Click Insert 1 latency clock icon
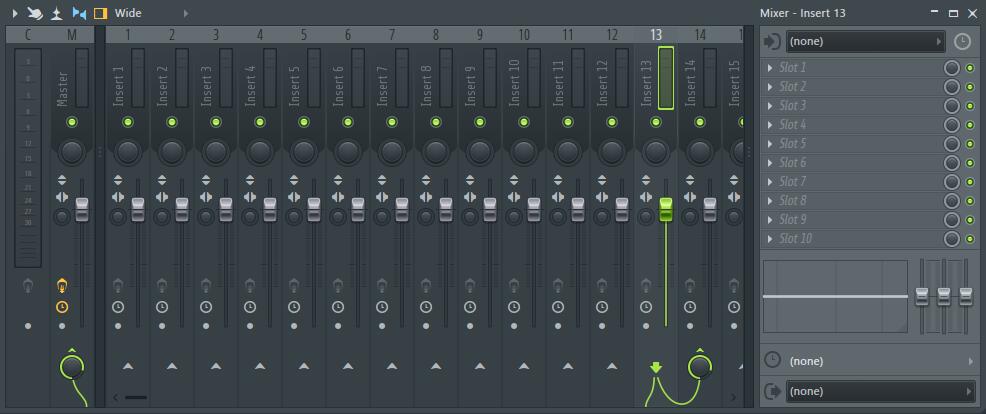Image resolution: width=986 pixels, height=414 pixels. [118, 307]
